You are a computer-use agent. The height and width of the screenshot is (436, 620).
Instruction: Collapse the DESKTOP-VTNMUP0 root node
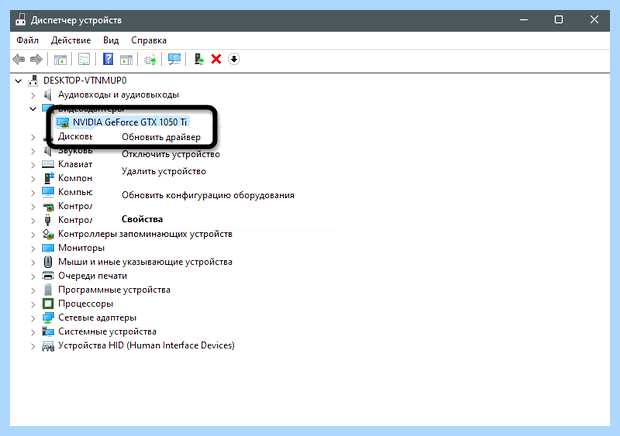pyautogui.click(x=18, y=81)
